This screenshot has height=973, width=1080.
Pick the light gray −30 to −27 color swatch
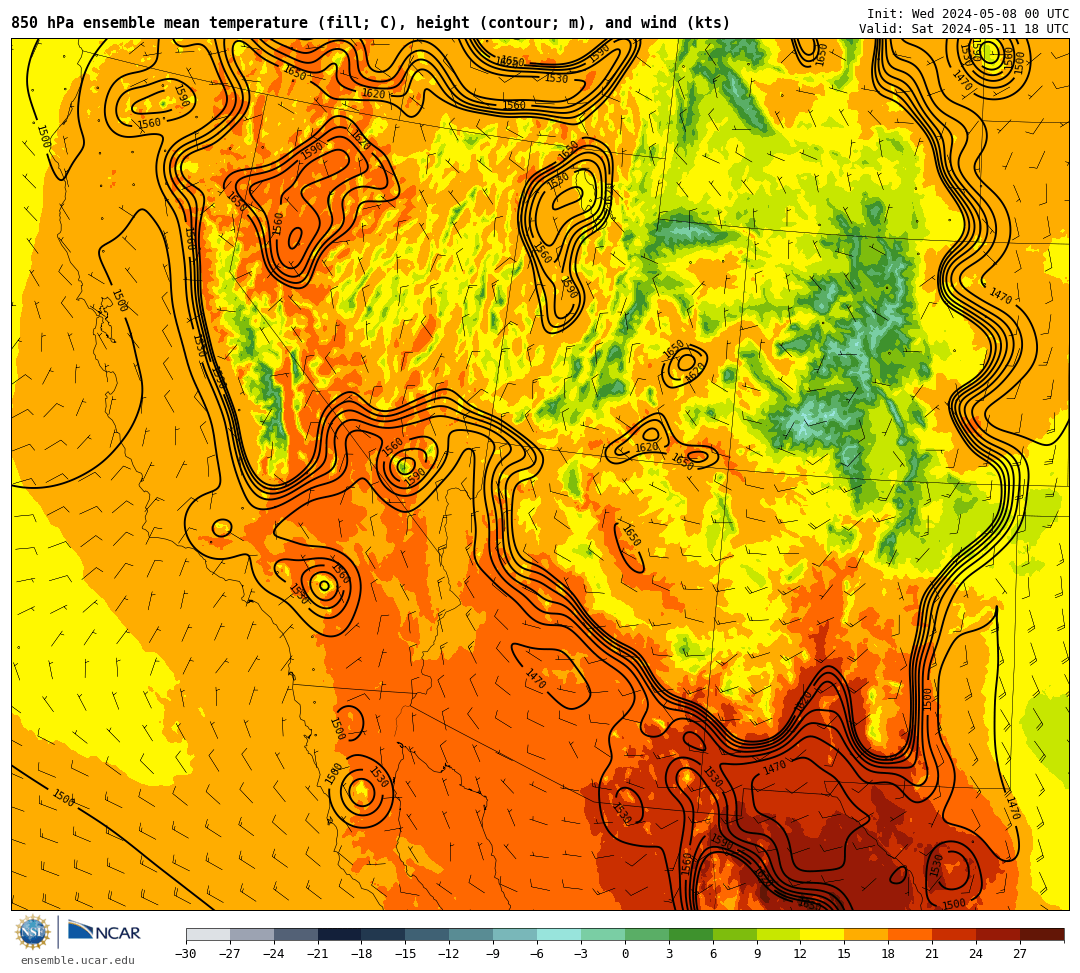(x=208, y=934)
